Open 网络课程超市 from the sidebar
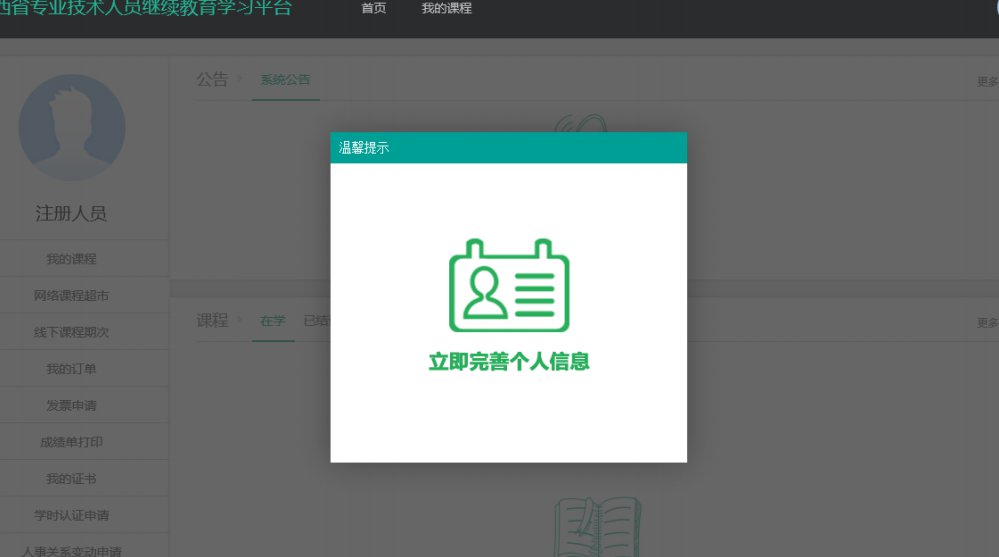The width and height of the screenshot is (999, 557). [x=71, y=296]
